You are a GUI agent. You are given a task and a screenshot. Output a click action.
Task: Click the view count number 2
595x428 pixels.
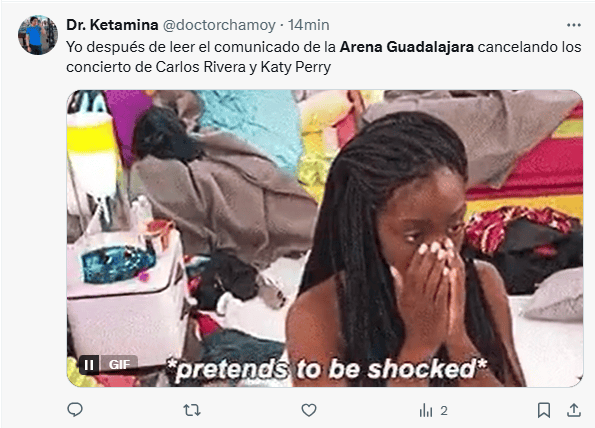click(444, 411)
